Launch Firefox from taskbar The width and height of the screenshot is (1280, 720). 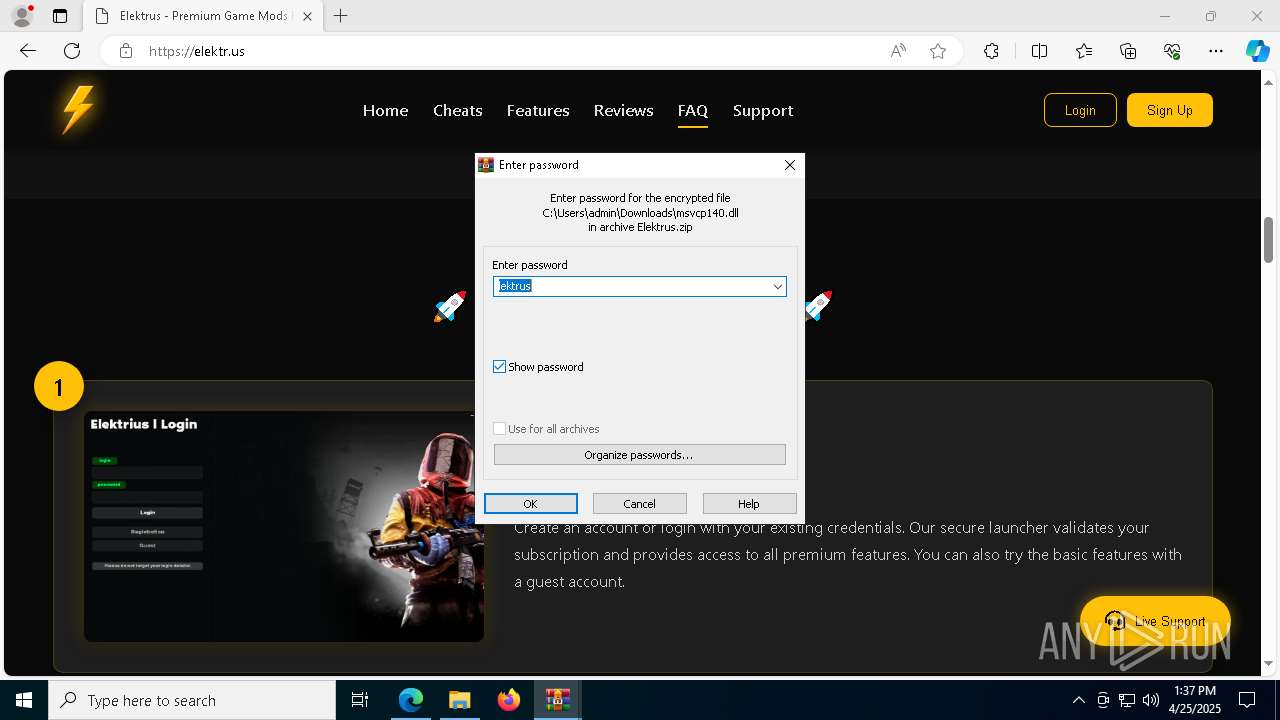pos(509,700)
